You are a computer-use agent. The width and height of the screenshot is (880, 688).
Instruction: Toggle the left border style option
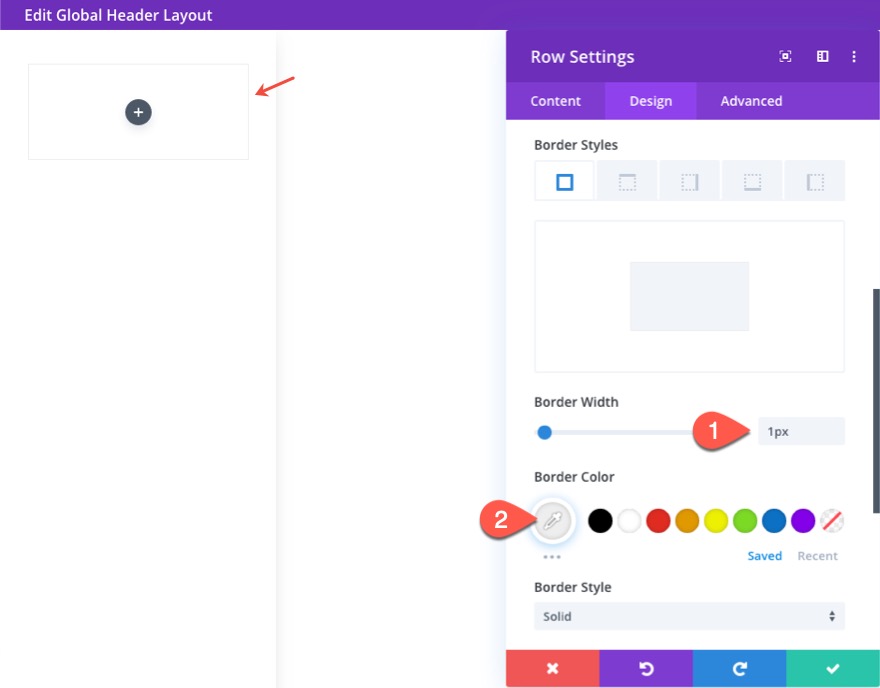(x=815, y=181)
